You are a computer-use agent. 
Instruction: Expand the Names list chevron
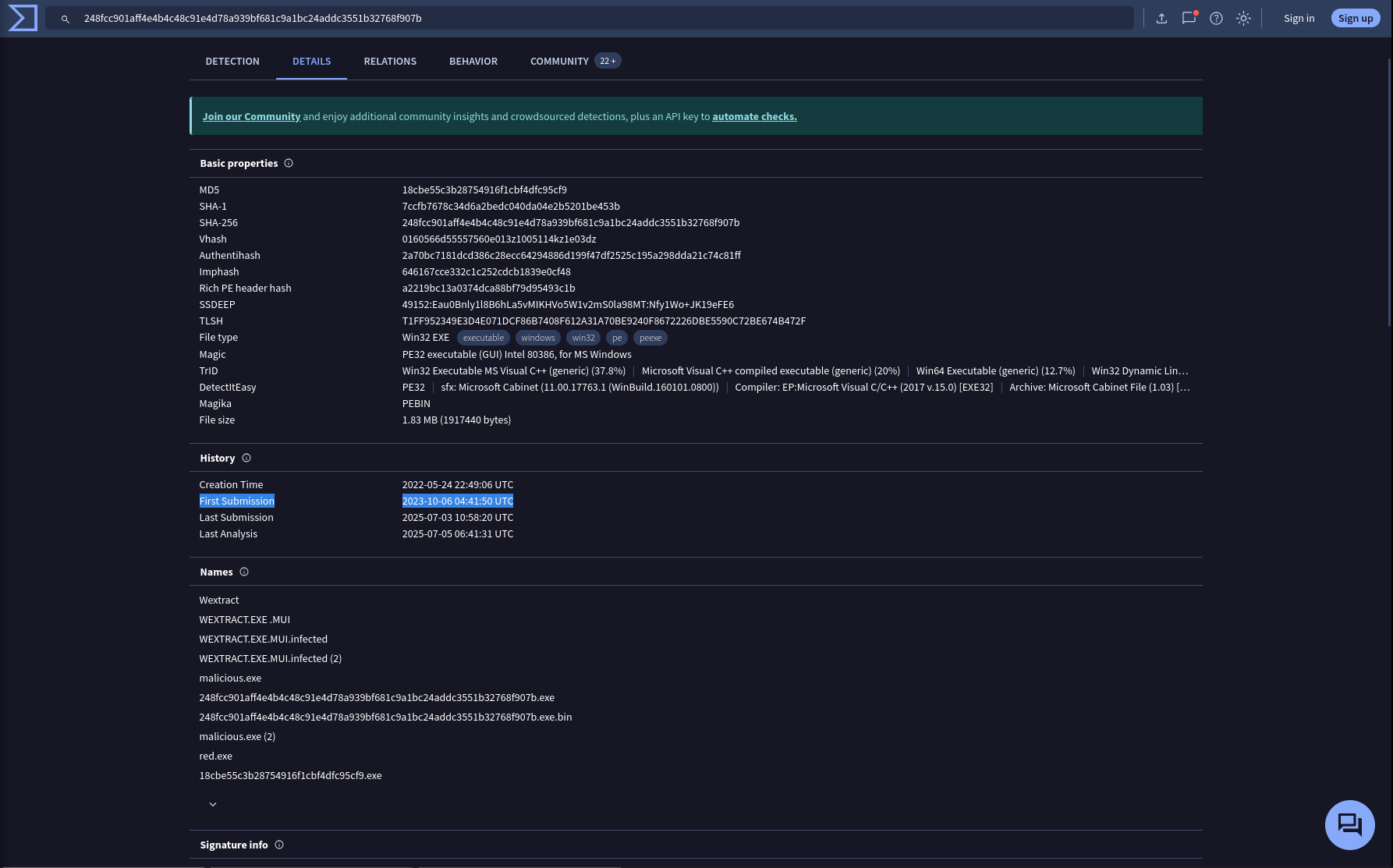click(213, 804)
